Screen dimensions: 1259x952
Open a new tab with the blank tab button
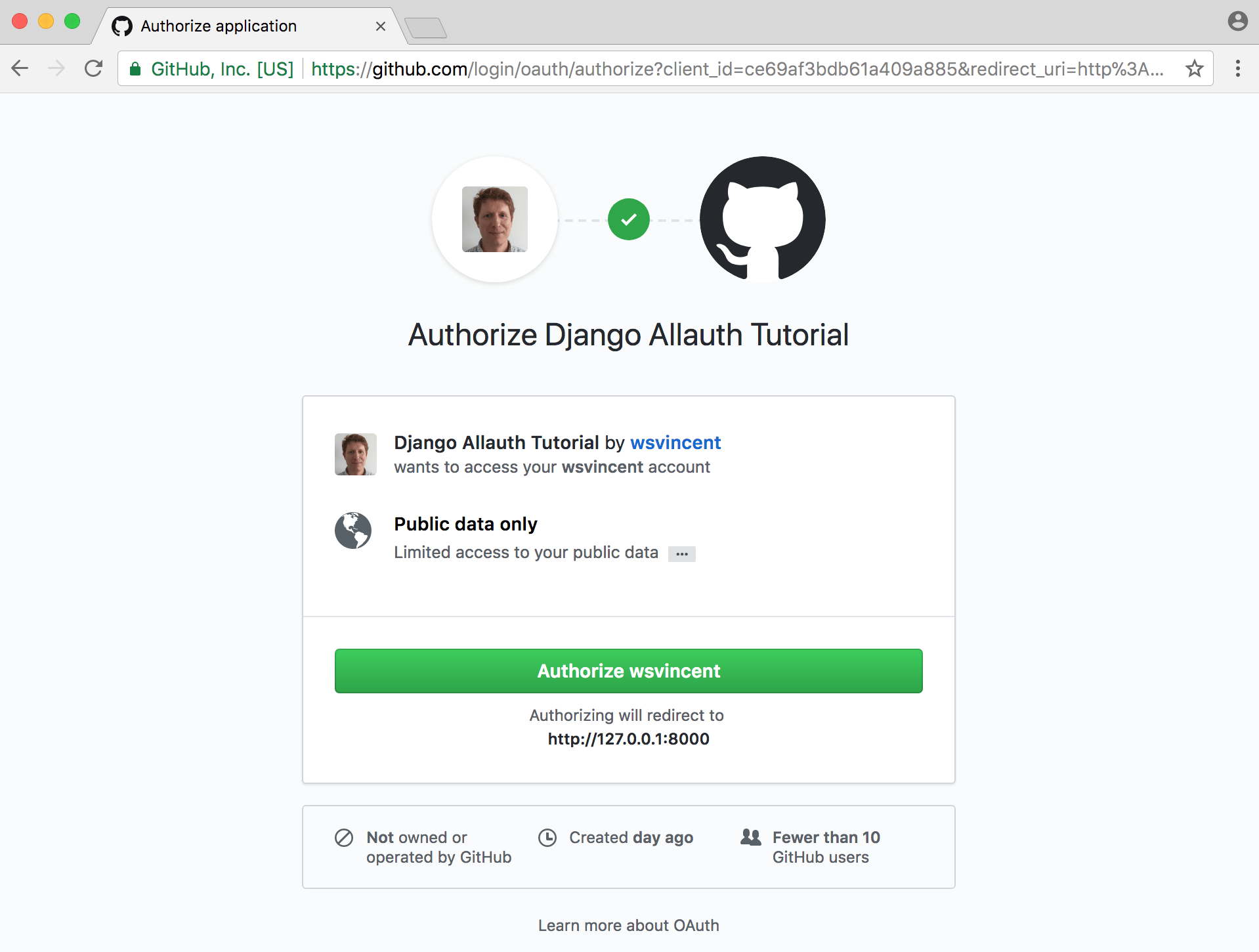[426, 28]
